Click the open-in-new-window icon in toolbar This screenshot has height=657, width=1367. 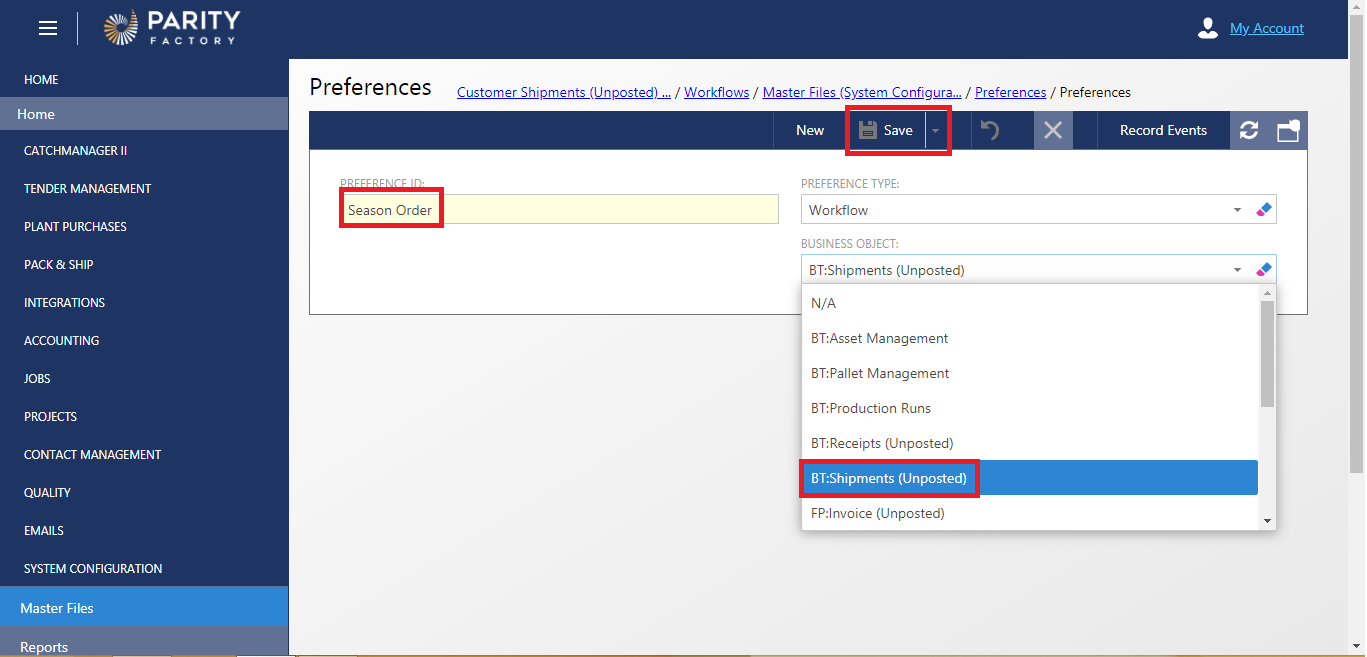click(x=1288, y=130)
